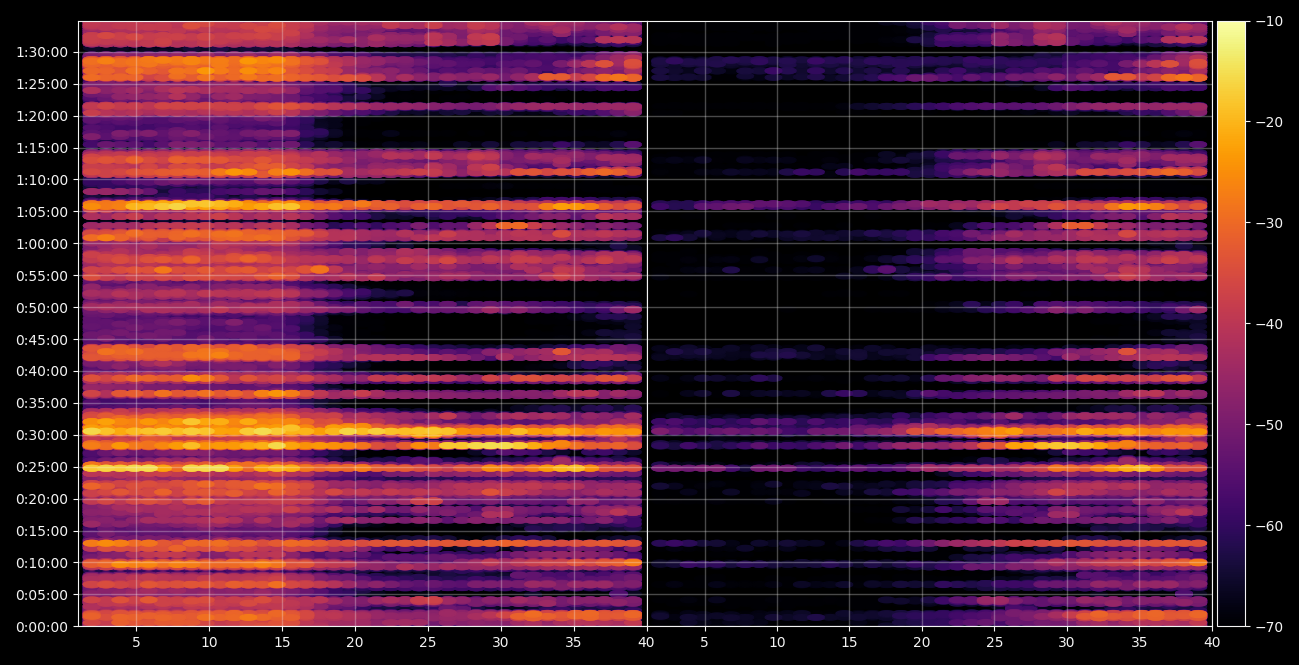The height and width of the screenshot is (665, 1299).
Task: Click the 0:20:00 time axis label
Action: pyautogui.click(x=42, y=499)
